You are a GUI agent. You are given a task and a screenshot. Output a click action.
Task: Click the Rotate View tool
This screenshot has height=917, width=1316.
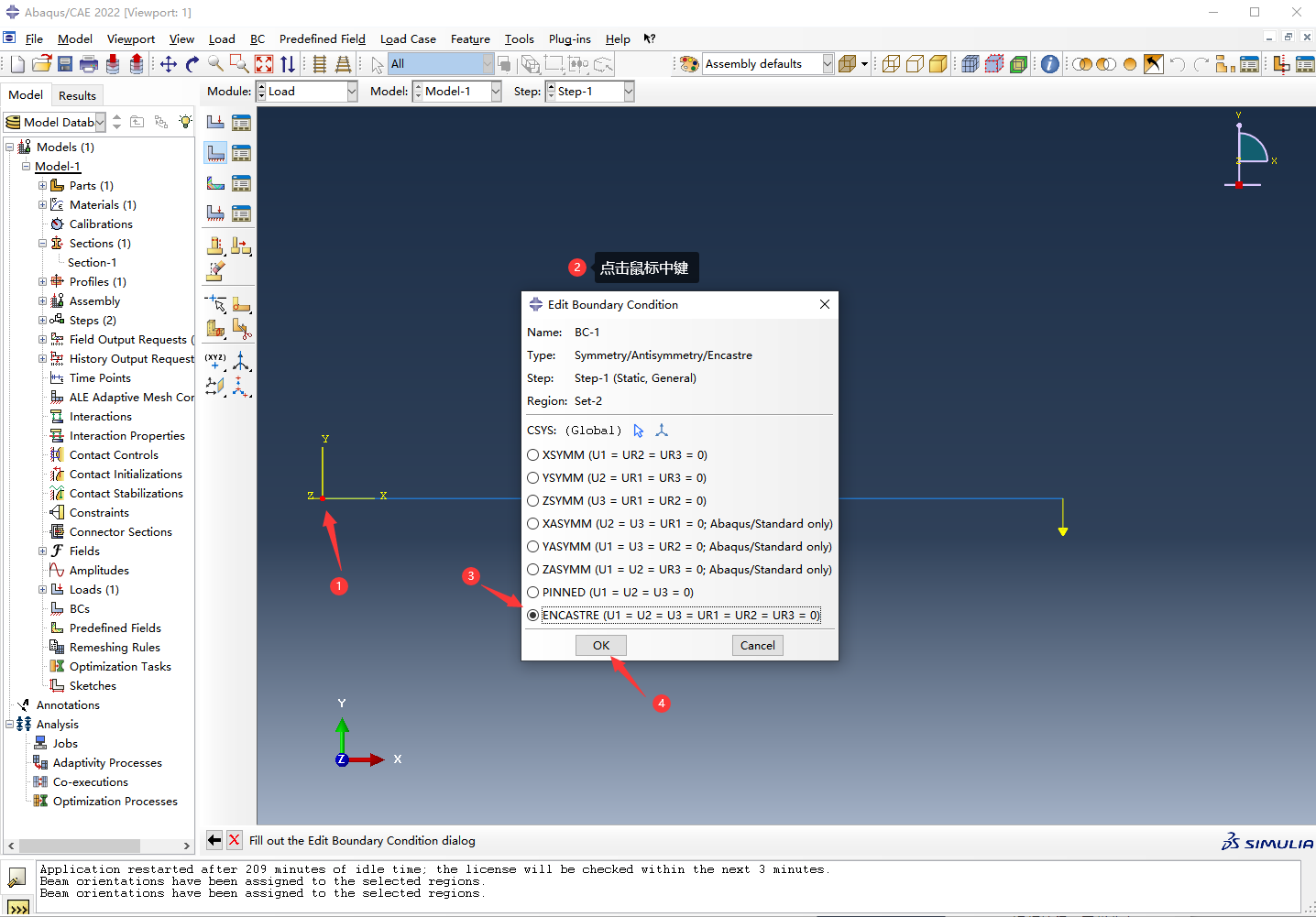[192, 64]
